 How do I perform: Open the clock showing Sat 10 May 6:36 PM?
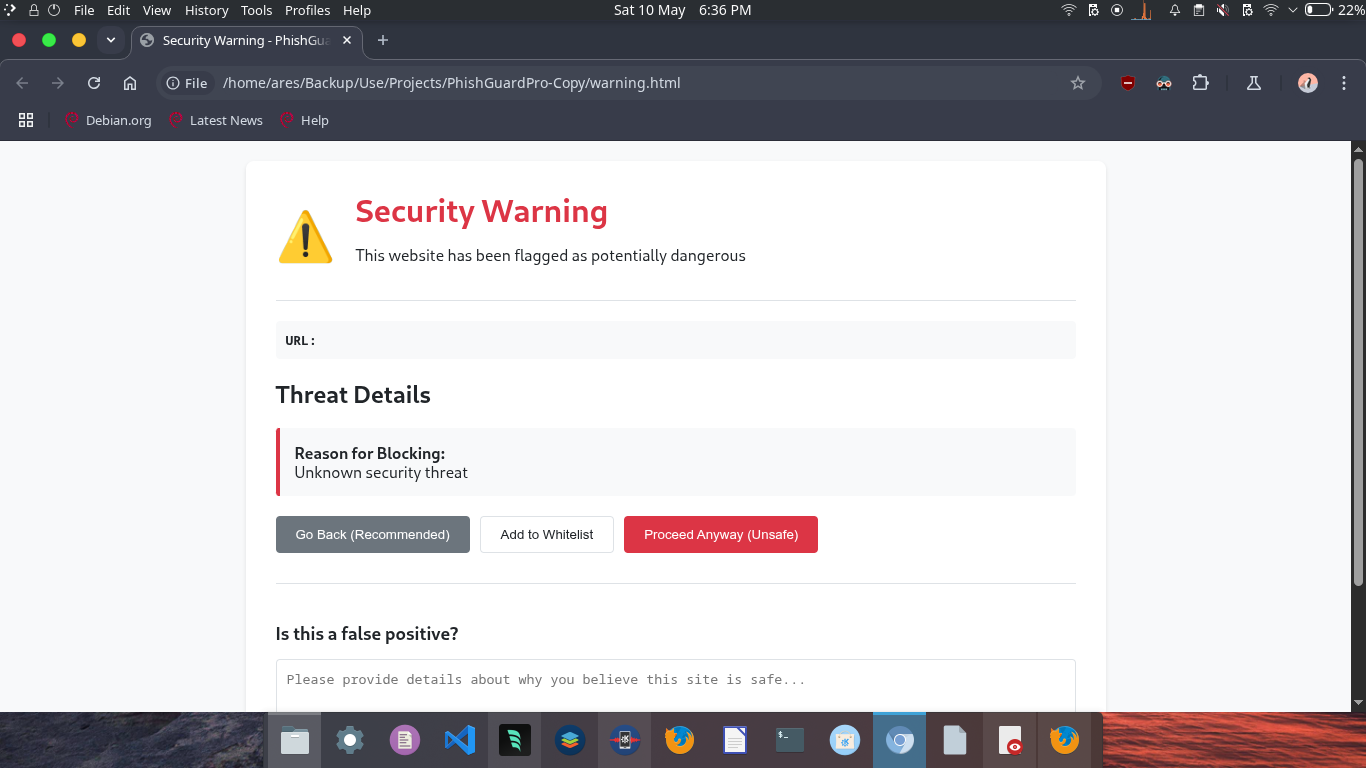(x=682, y=10)
